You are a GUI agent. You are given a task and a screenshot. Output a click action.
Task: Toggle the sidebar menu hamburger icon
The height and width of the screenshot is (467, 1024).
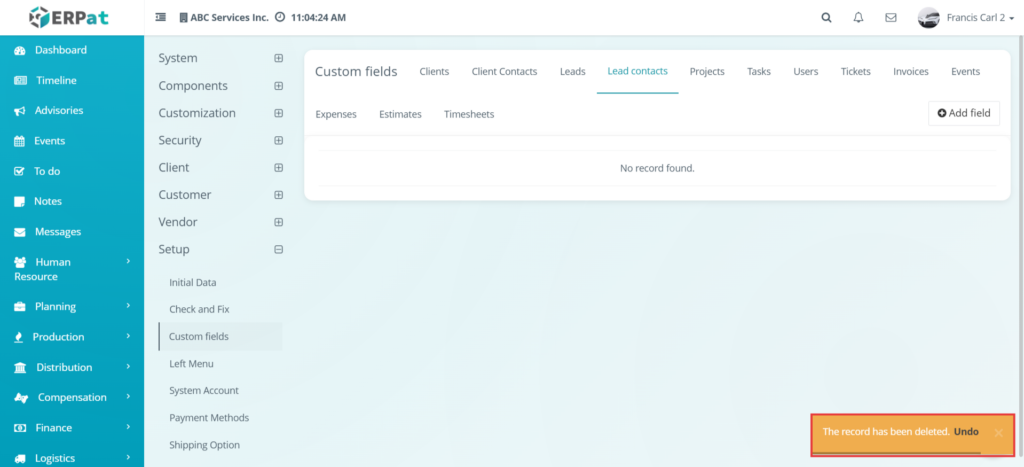click(160, 18)
